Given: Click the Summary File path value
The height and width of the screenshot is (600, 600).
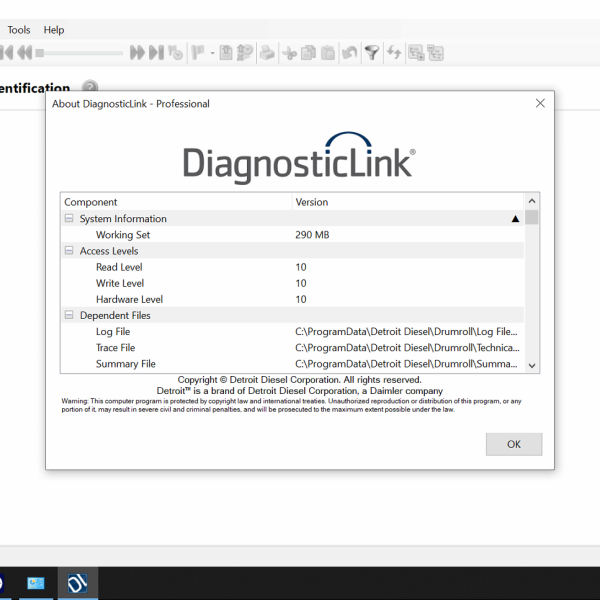Looking at the screenshot, I should point(406,364).
